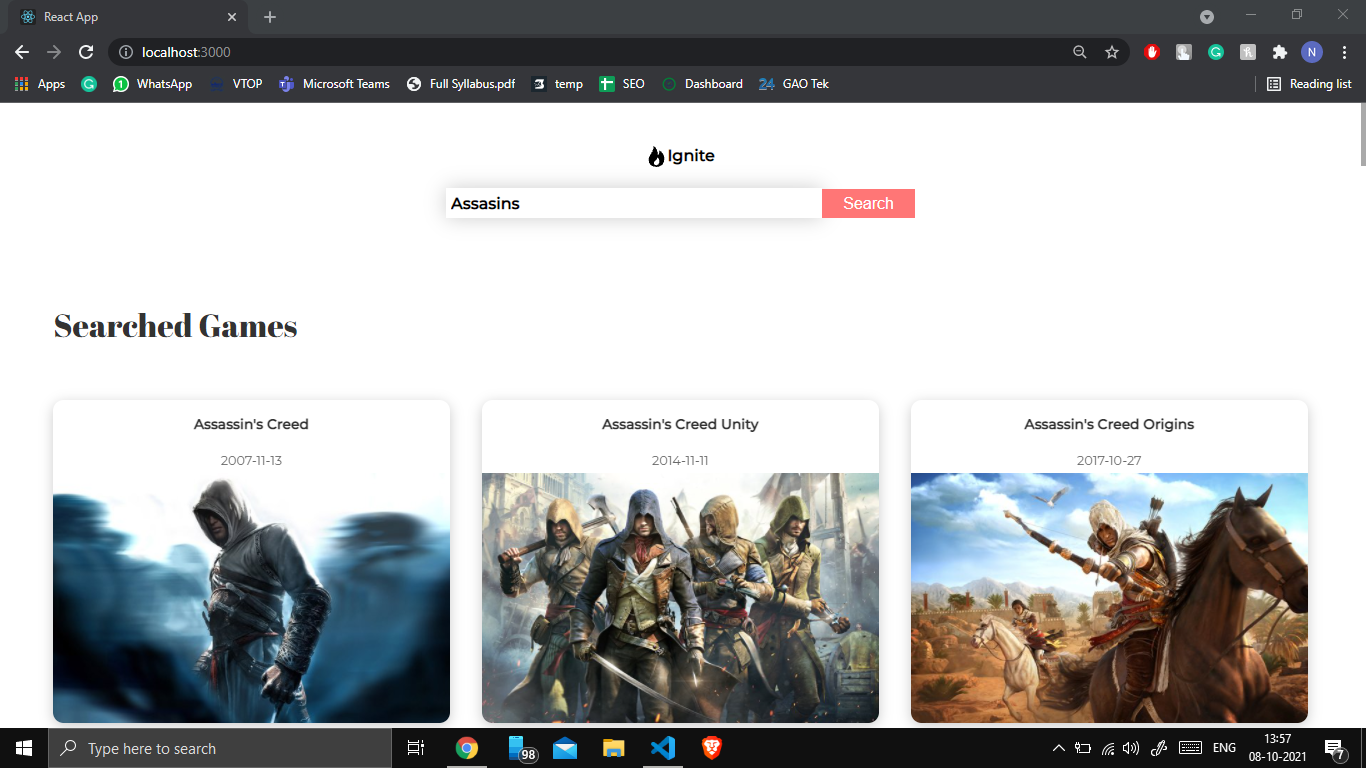Show hidden system tray icons
1366x768 pixels.
[x=1059, y=748]
